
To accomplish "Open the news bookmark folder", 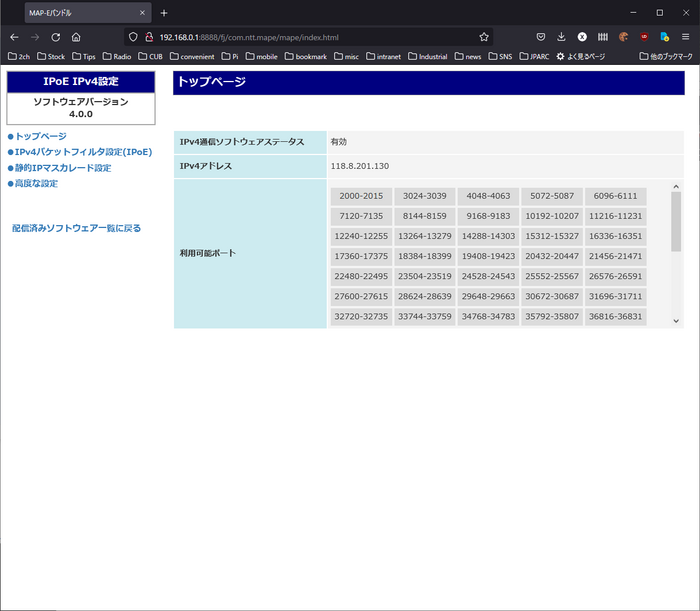I will point(468,57).
